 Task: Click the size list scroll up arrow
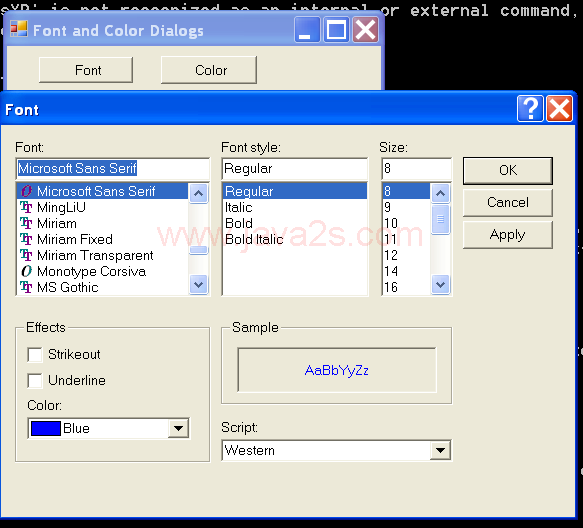(x=441, y=193)
